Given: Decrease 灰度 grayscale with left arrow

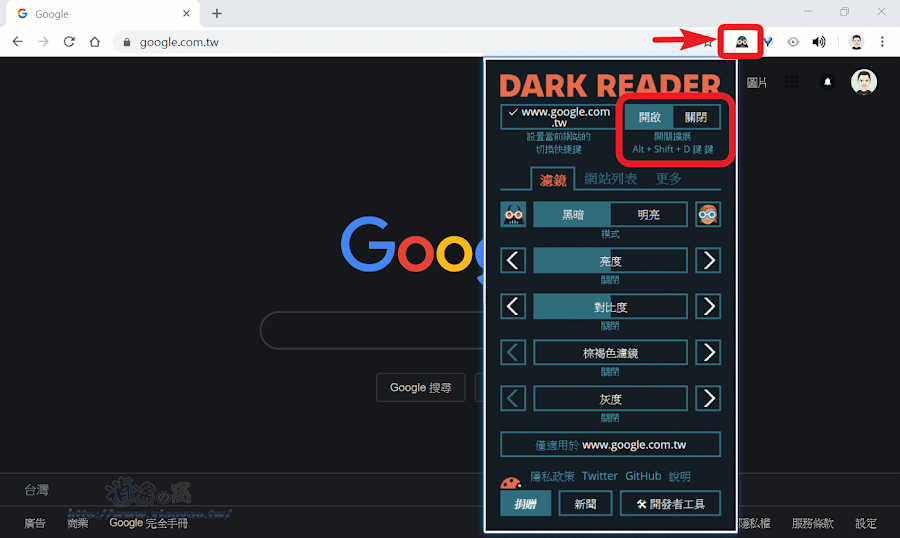Looking at the screenshot, I should pyautogui.click(x=513, y=398).
